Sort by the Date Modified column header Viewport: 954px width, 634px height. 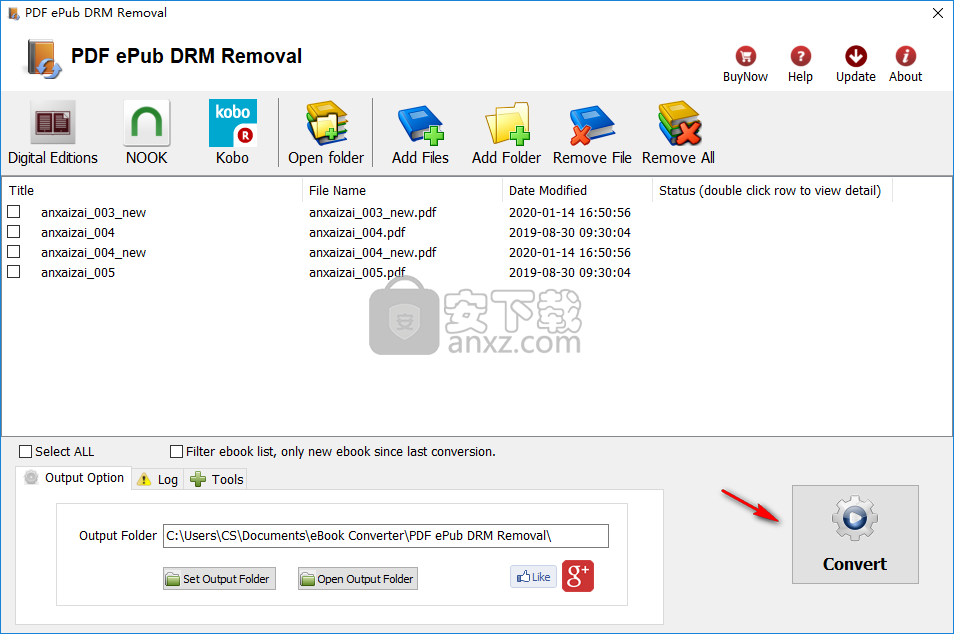click(x=577, y=190)
